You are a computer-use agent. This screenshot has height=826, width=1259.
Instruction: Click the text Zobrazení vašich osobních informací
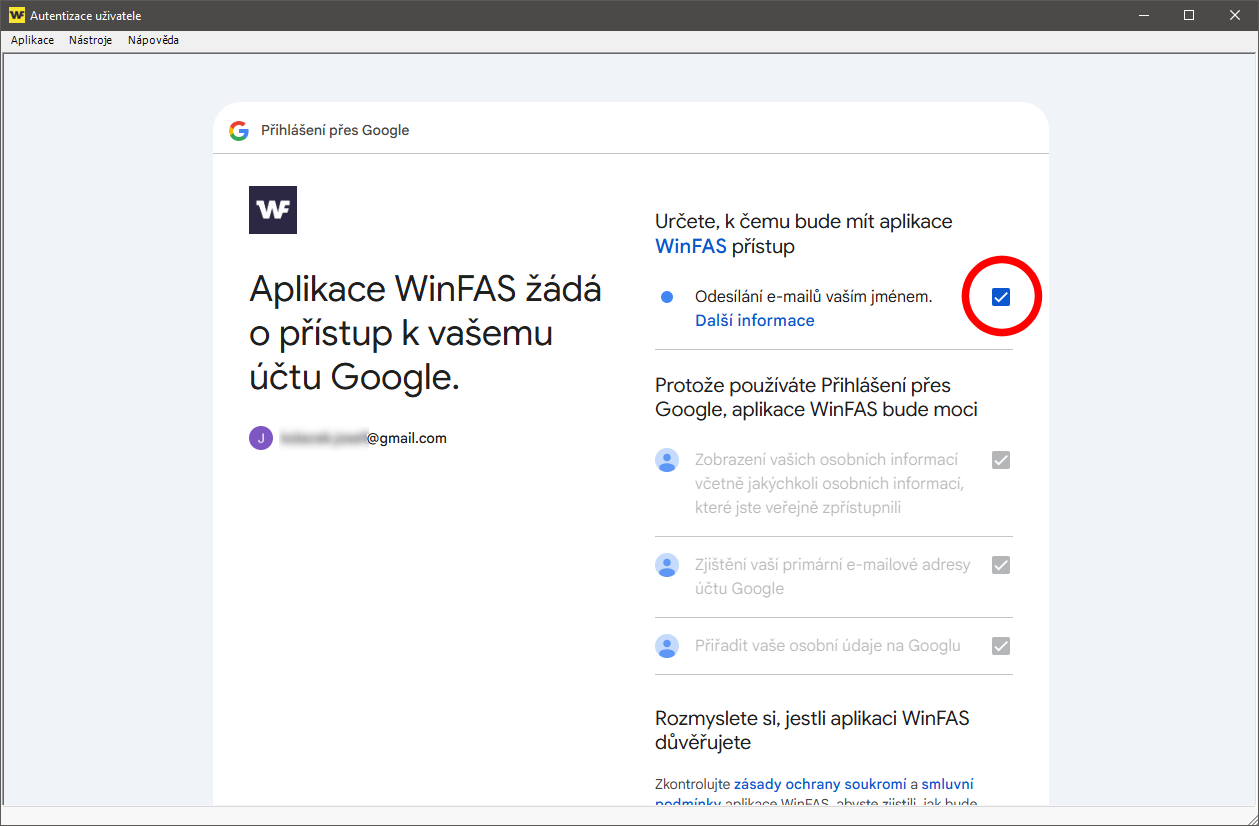829,484
